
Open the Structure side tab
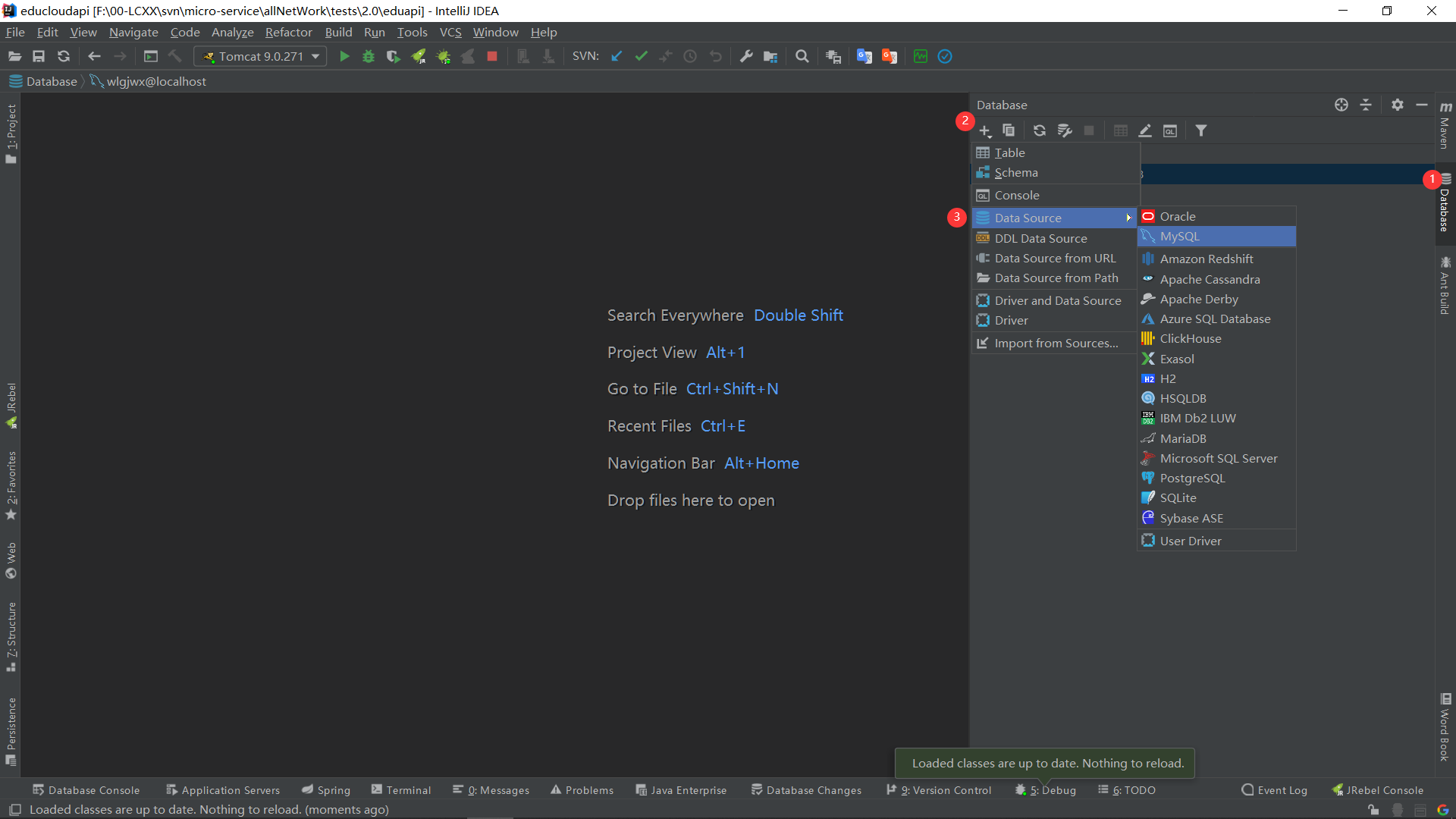point(11,637)
